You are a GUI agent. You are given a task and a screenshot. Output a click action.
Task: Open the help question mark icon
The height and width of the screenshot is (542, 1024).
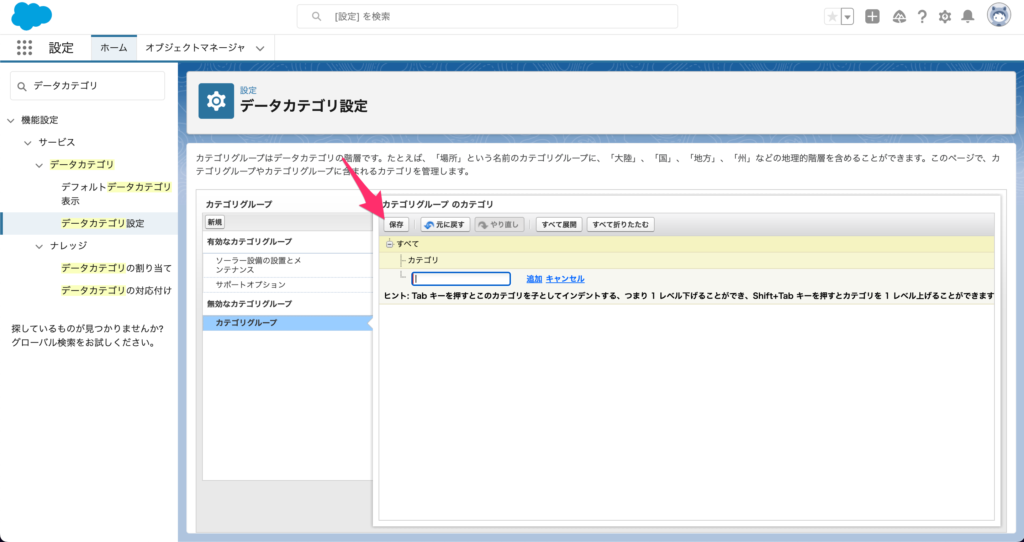tap(921, 16)
